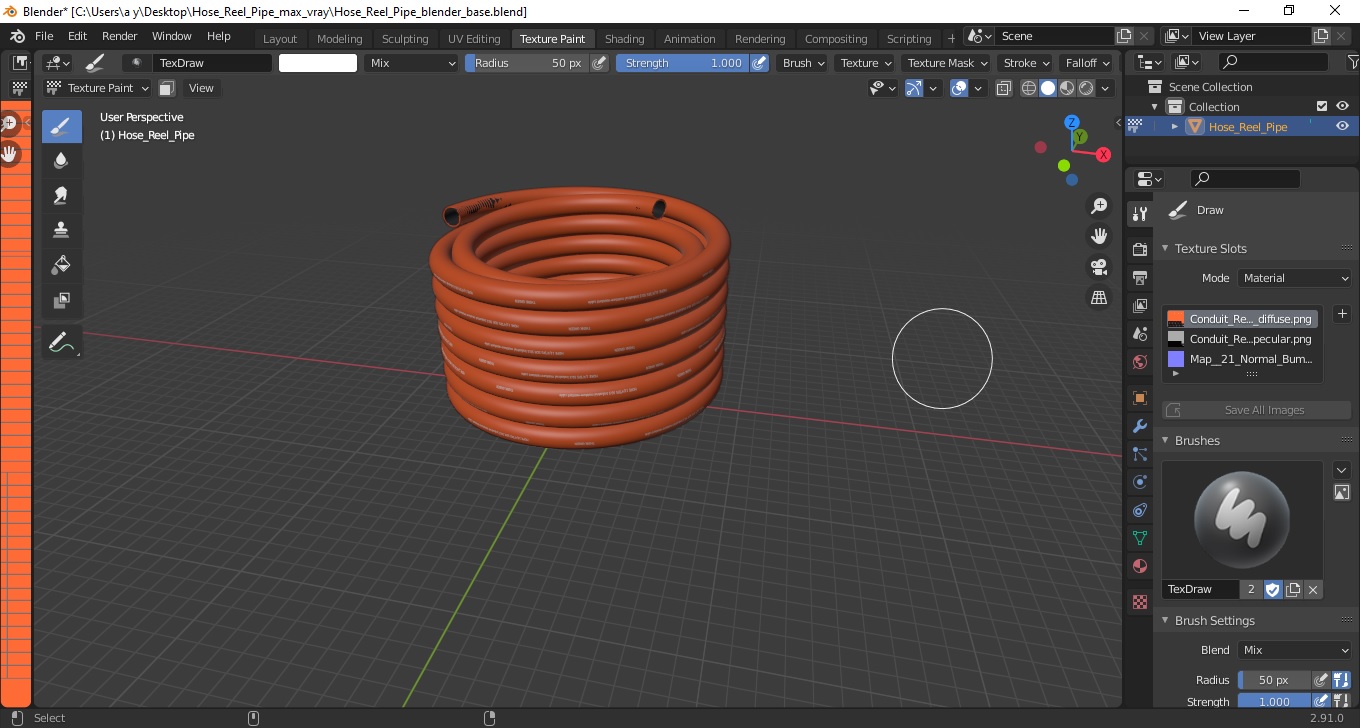Switch to the Sculpting workspace tab

(x=405, y=39)
